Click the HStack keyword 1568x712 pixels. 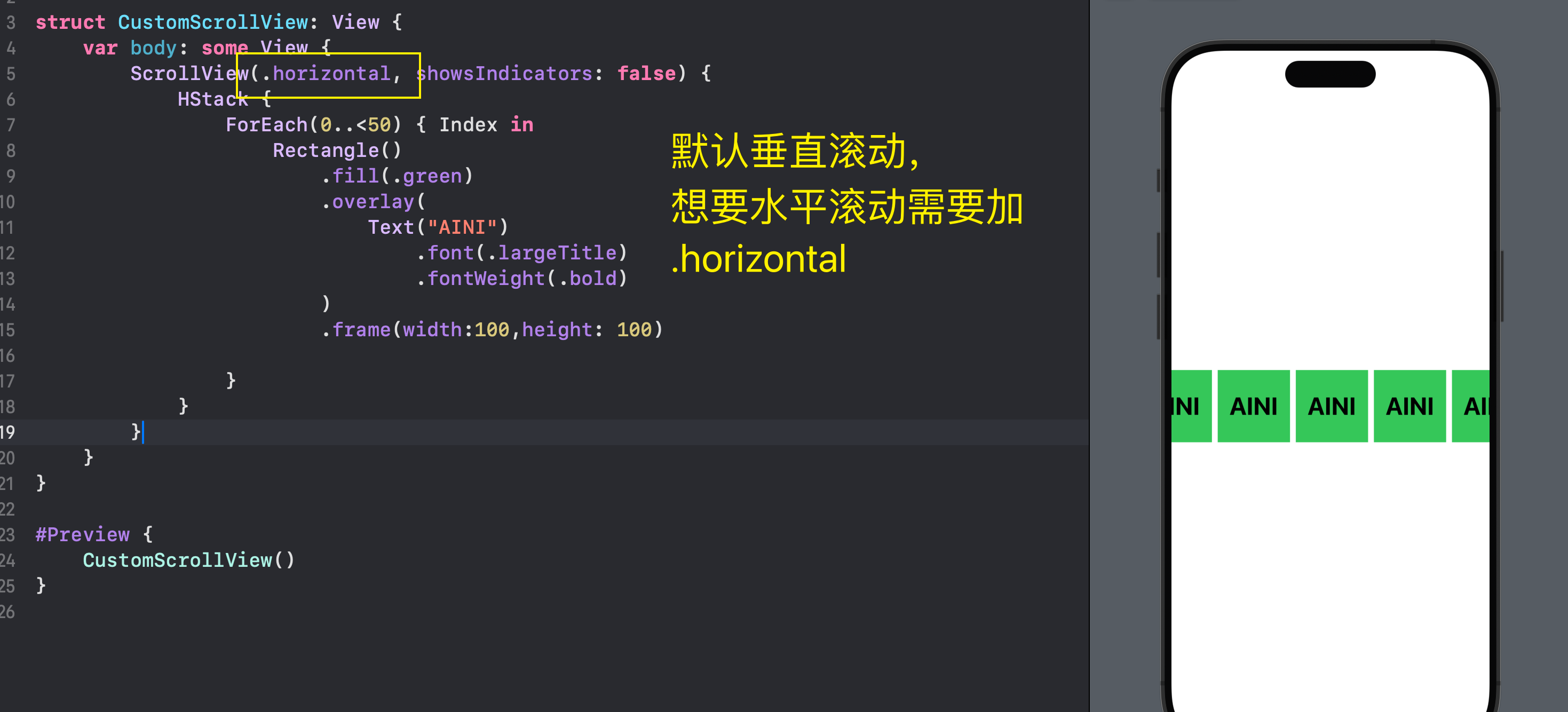[213, 99]
